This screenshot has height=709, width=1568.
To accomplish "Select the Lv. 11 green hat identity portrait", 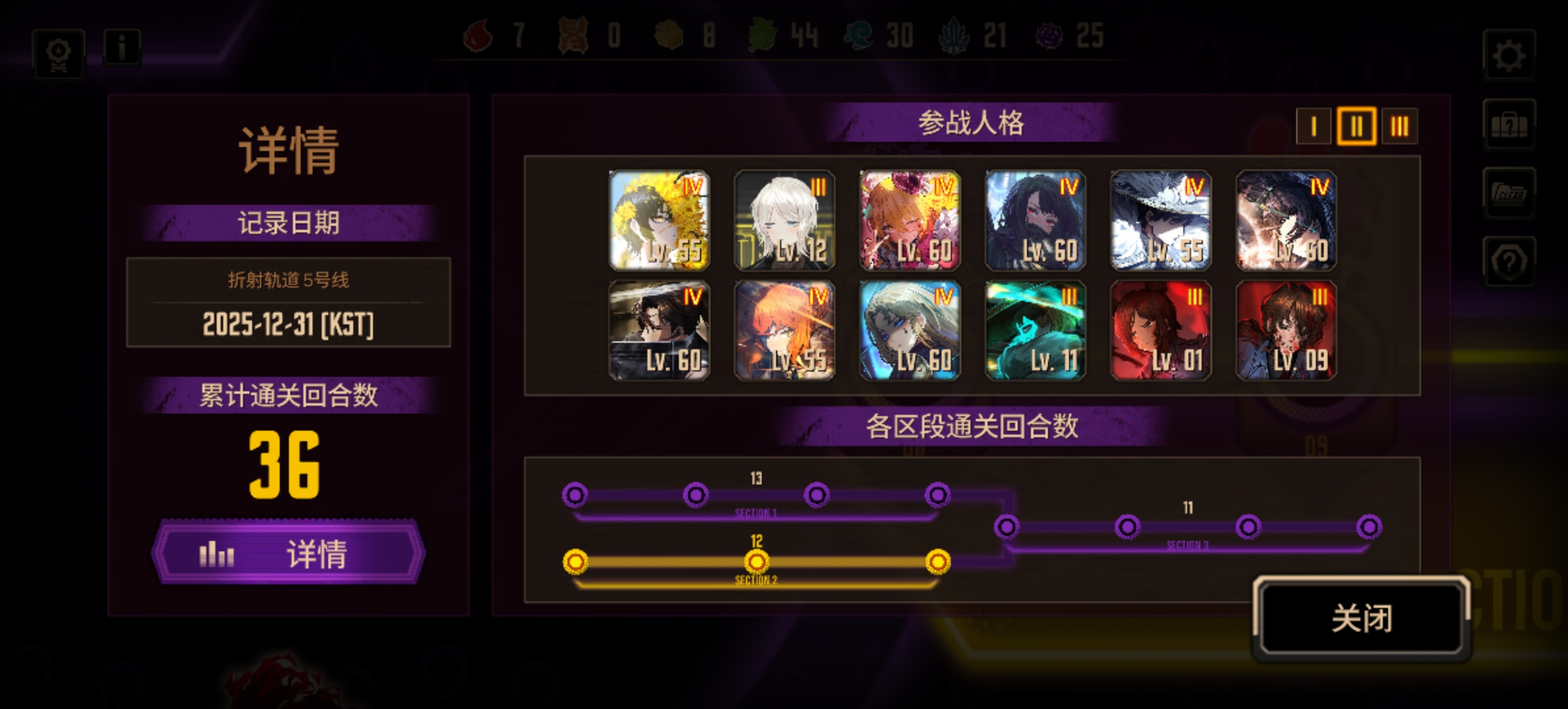I will (1035, 331).
